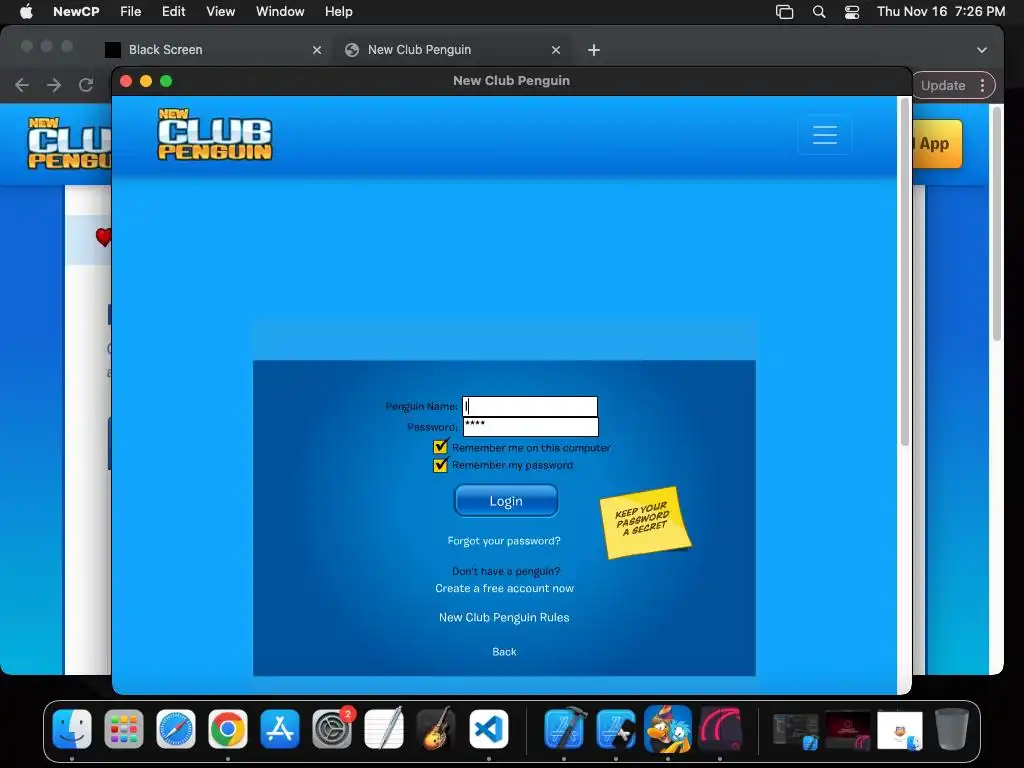Open Visual Studio Code from the dock
The height and width of the screenshot is (768, 1024).
point(488,729)
